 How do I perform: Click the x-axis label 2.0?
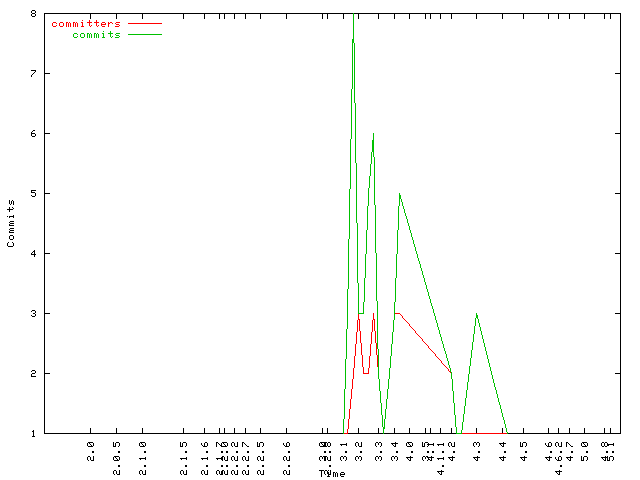(x=91, y=450)
